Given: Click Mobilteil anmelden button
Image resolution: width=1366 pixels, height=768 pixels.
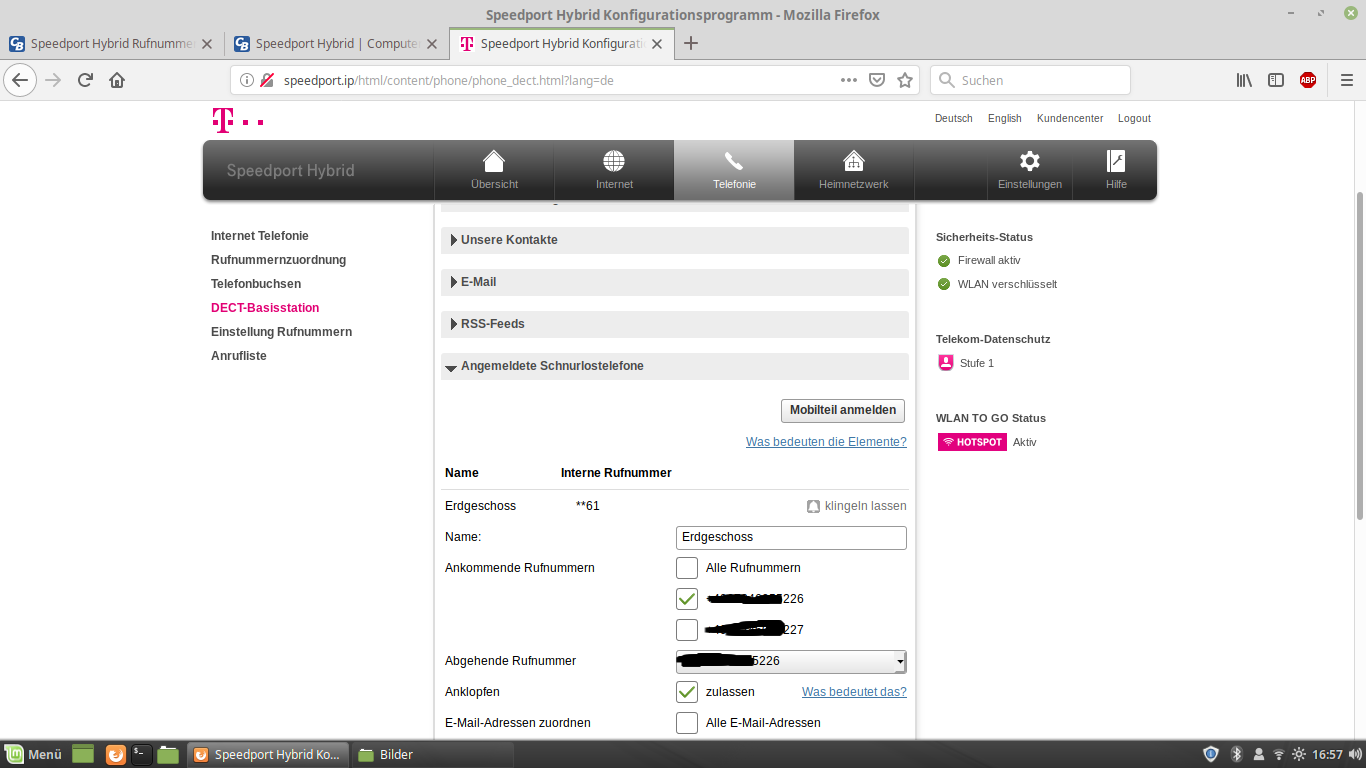Looking at the screenshot, I should pyautogui.click(x=843, y=410).
